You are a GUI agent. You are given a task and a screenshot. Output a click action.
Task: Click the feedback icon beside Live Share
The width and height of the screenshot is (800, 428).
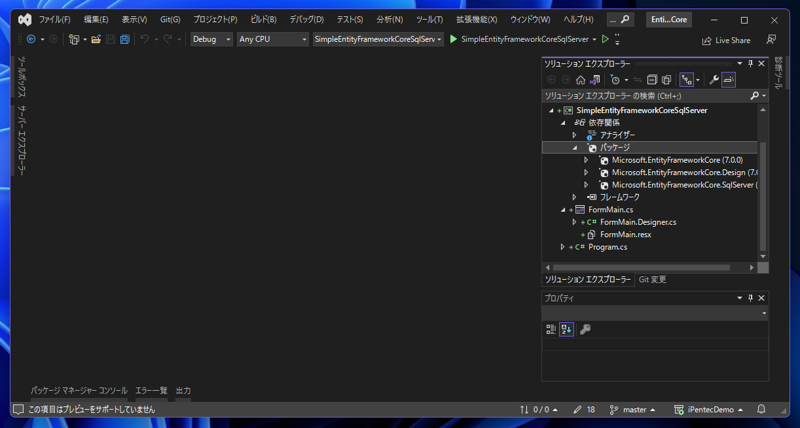tap(771, 40)
